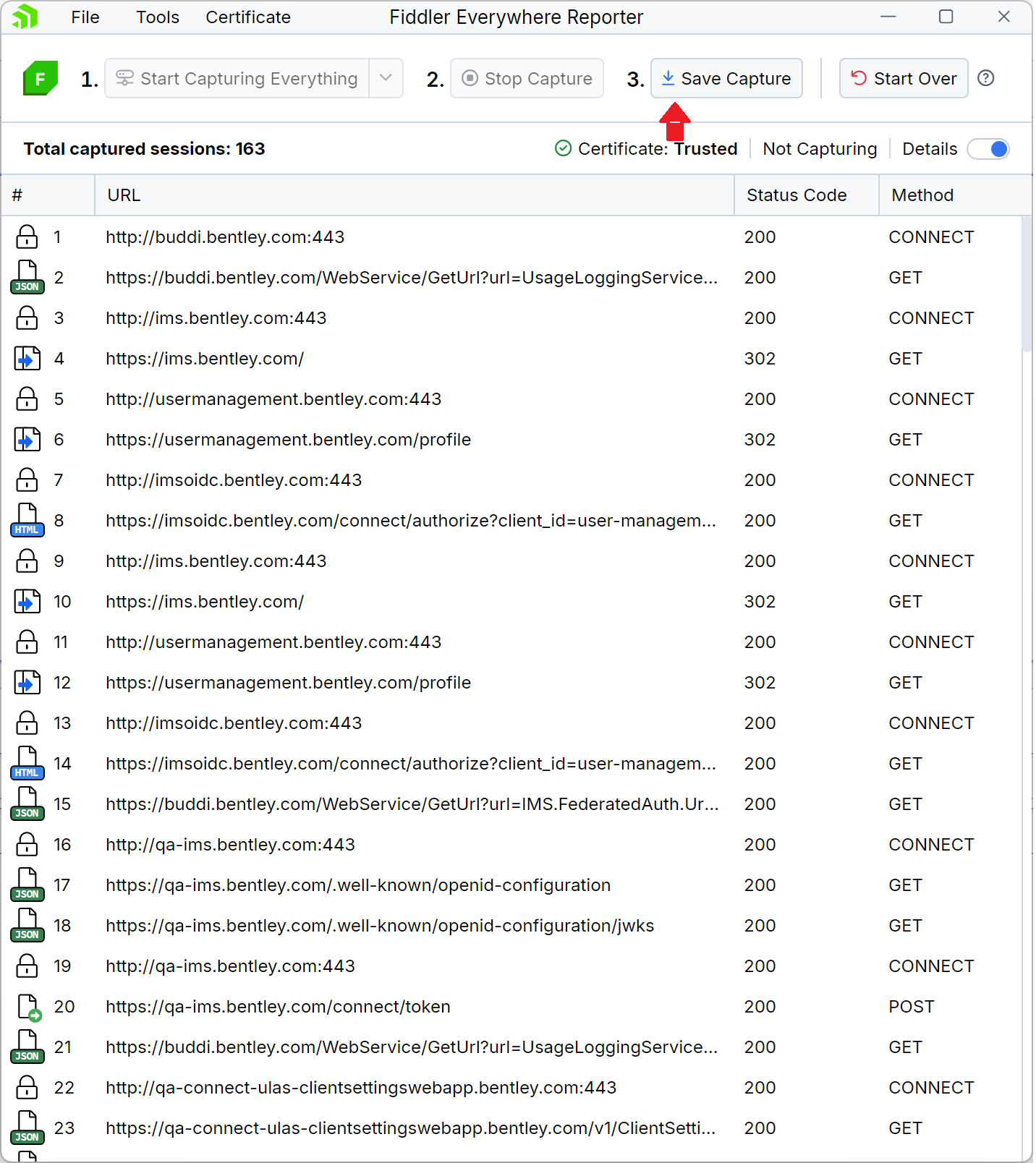
Task: Click the JSON file icon on row 18
Action: [27, 925]
